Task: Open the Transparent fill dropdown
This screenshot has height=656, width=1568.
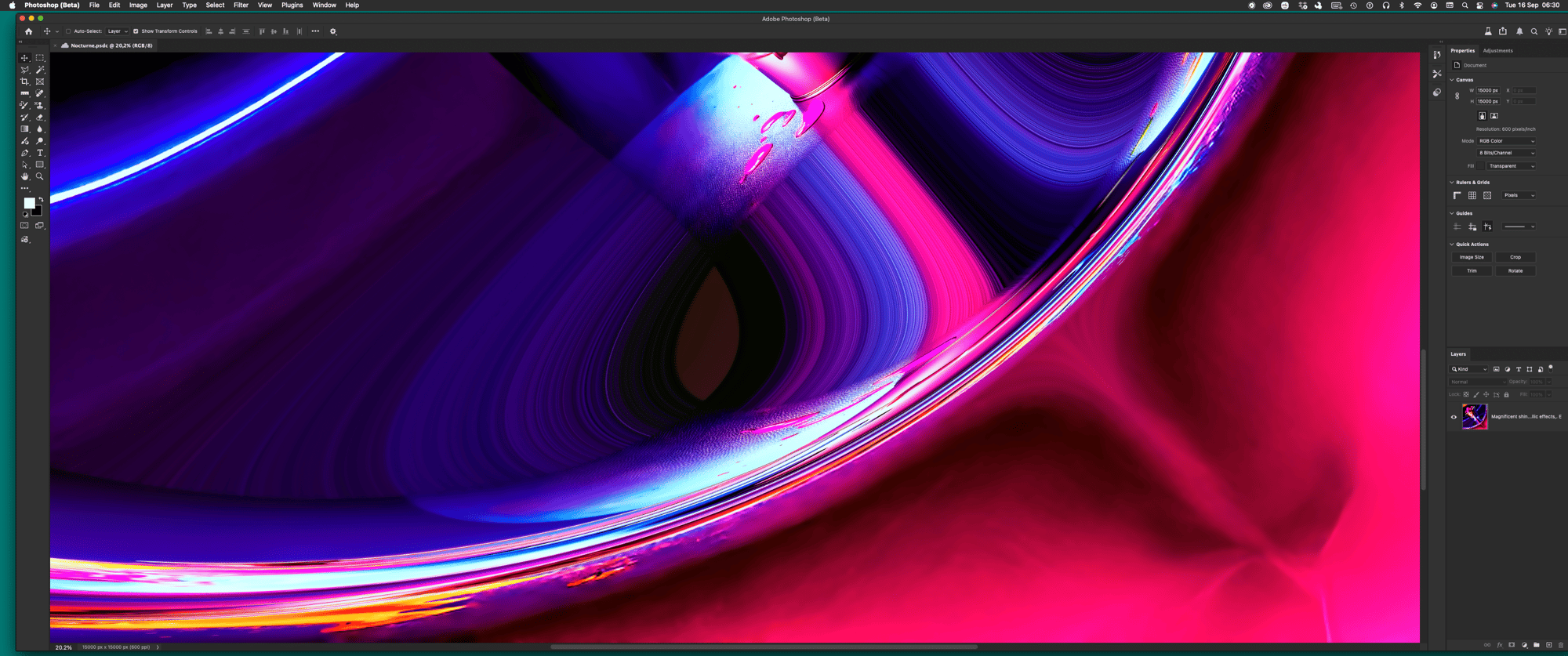Action: coord(1511,166)
